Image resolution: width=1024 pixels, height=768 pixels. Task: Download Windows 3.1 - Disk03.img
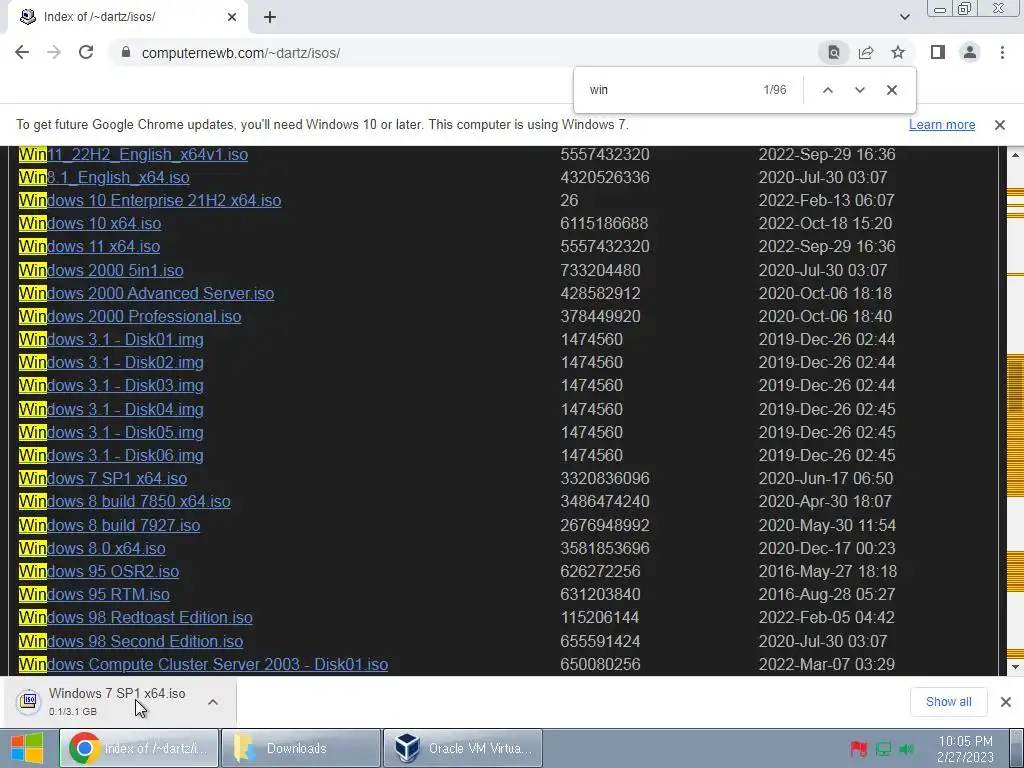point(111,386)
